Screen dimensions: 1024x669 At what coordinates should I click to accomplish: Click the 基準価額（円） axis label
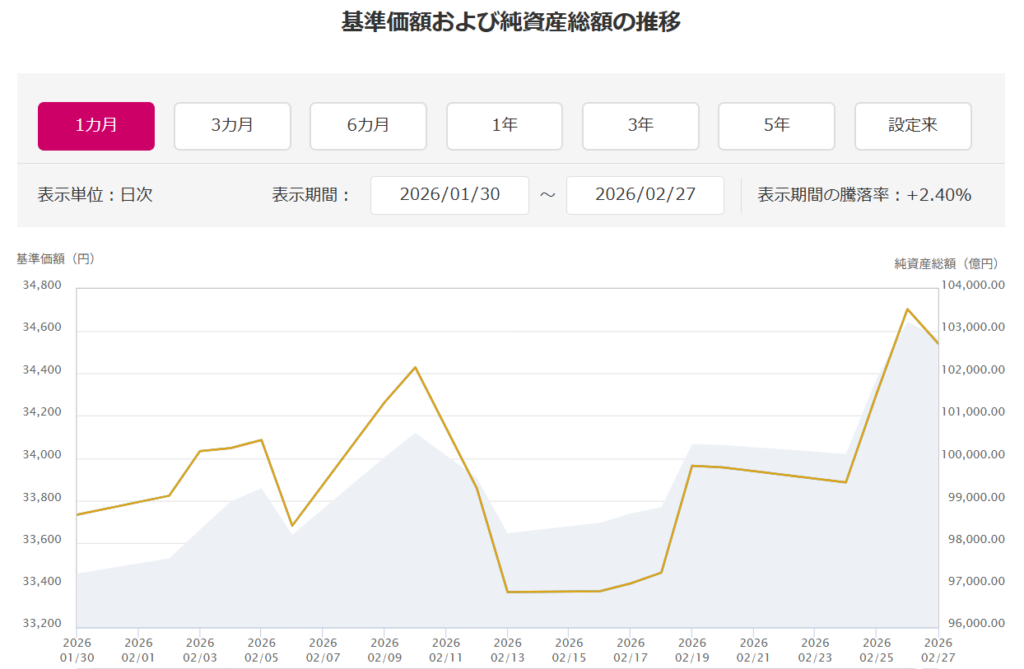click(55, 259)
